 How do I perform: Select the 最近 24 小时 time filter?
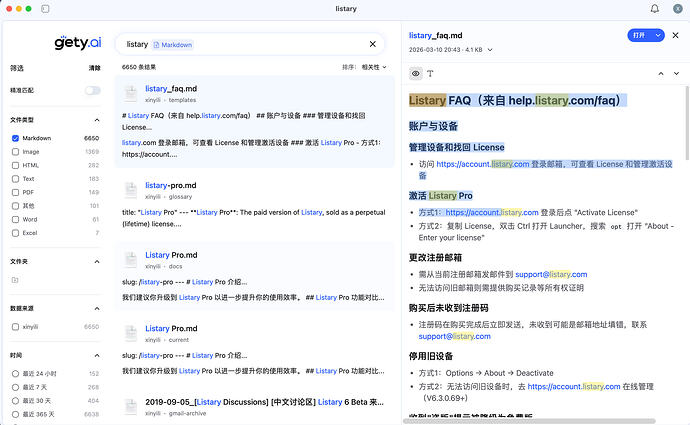15,374
